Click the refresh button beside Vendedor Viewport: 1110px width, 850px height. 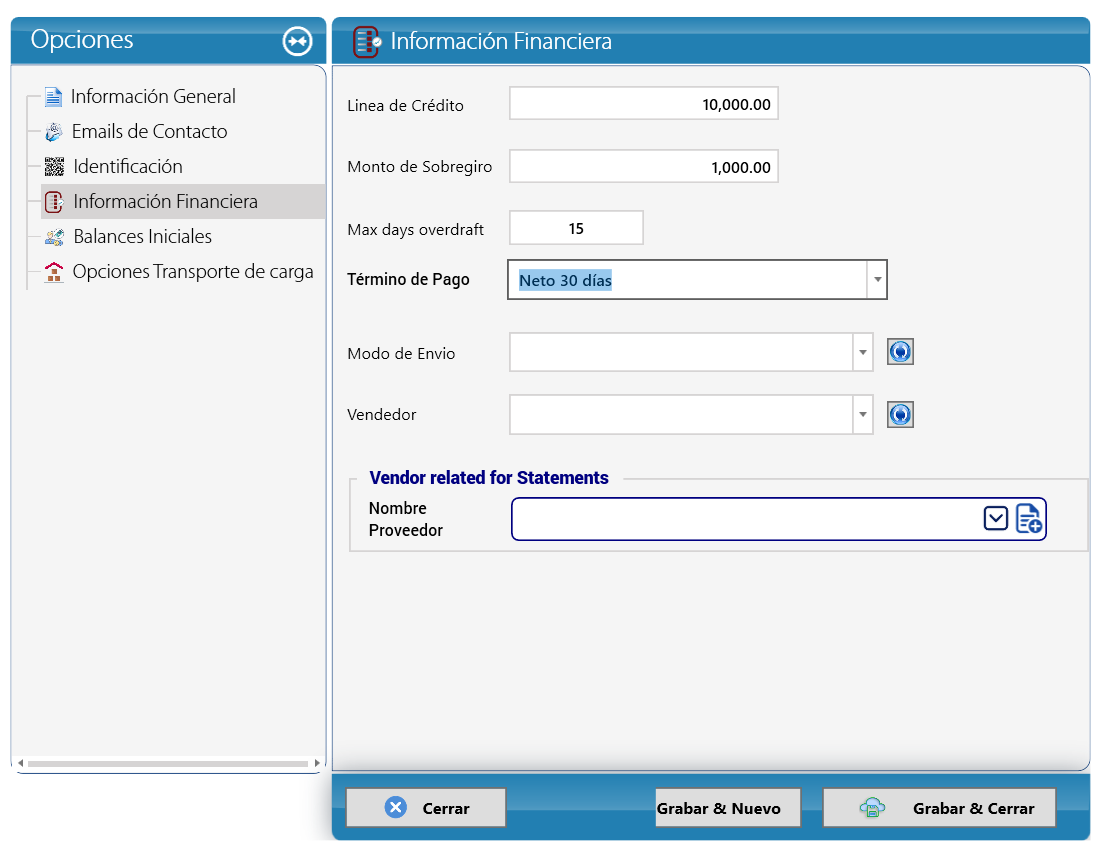pos(900,415)
